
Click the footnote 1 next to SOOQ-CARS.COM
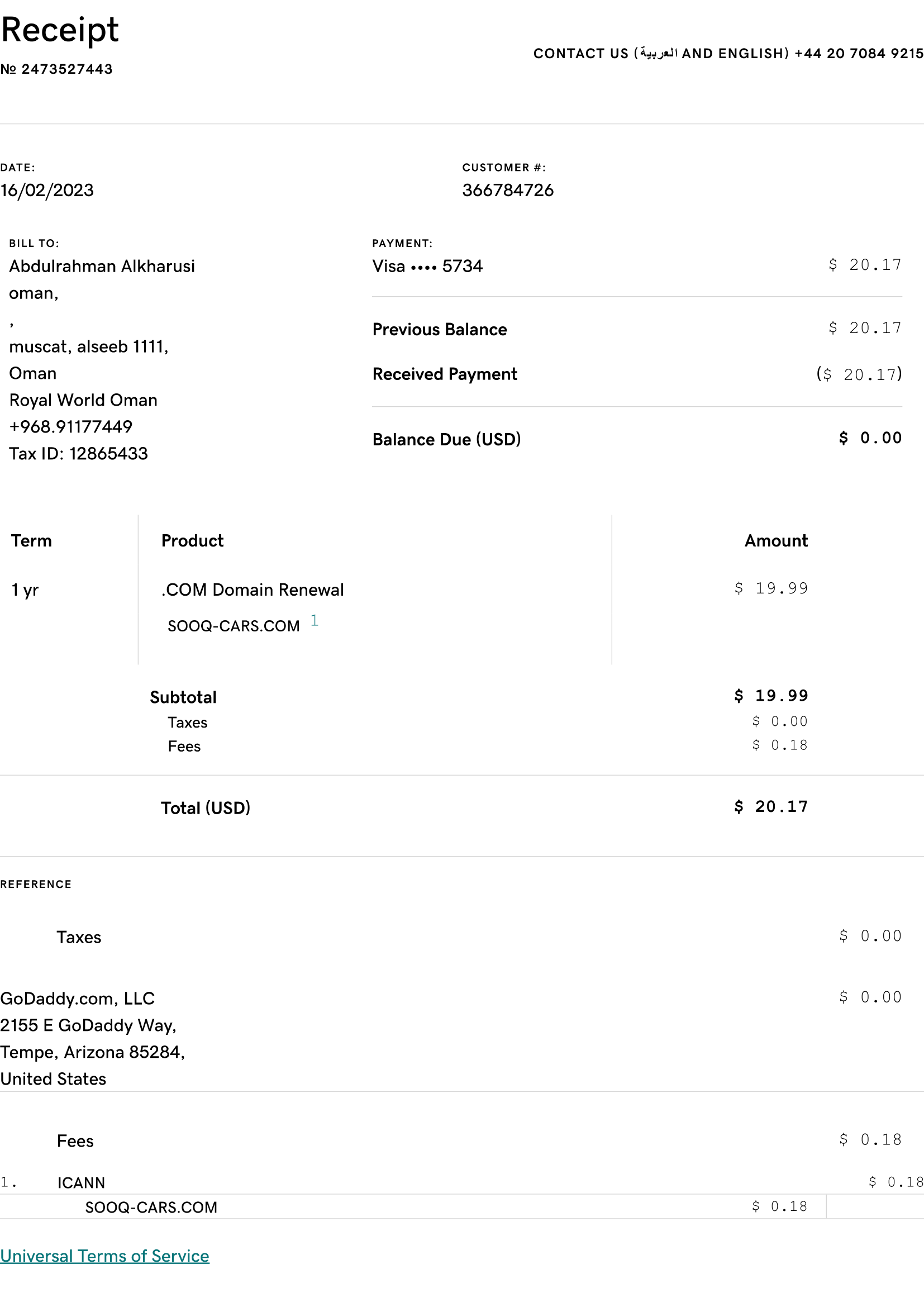[315, 620]
